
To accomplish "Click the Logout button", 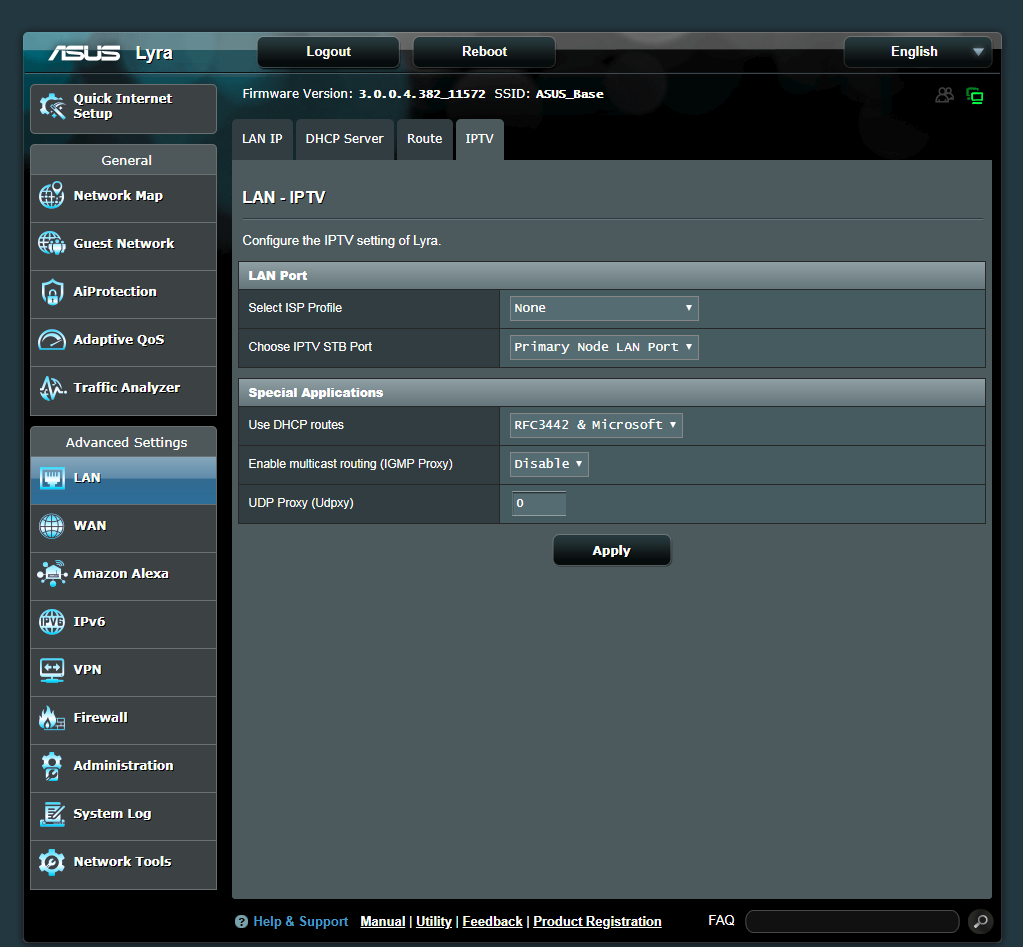I will click(x=328, y=52).
